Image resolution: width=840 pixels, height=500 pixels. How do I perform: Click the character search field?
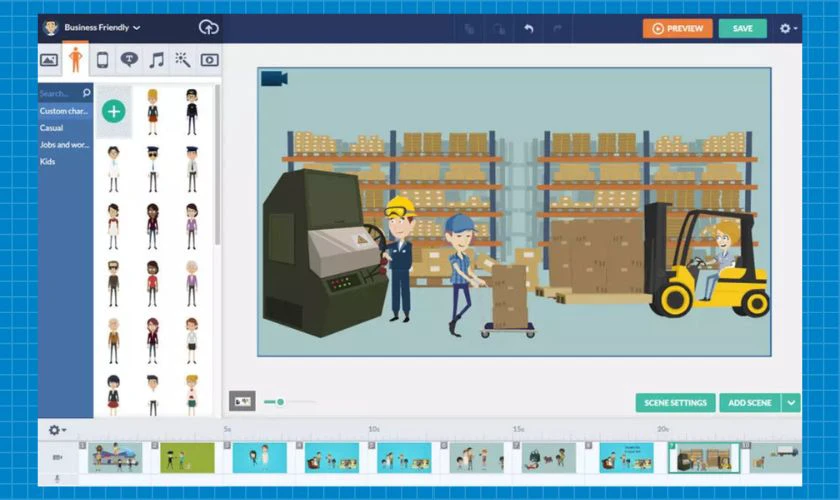click(59, 93)
